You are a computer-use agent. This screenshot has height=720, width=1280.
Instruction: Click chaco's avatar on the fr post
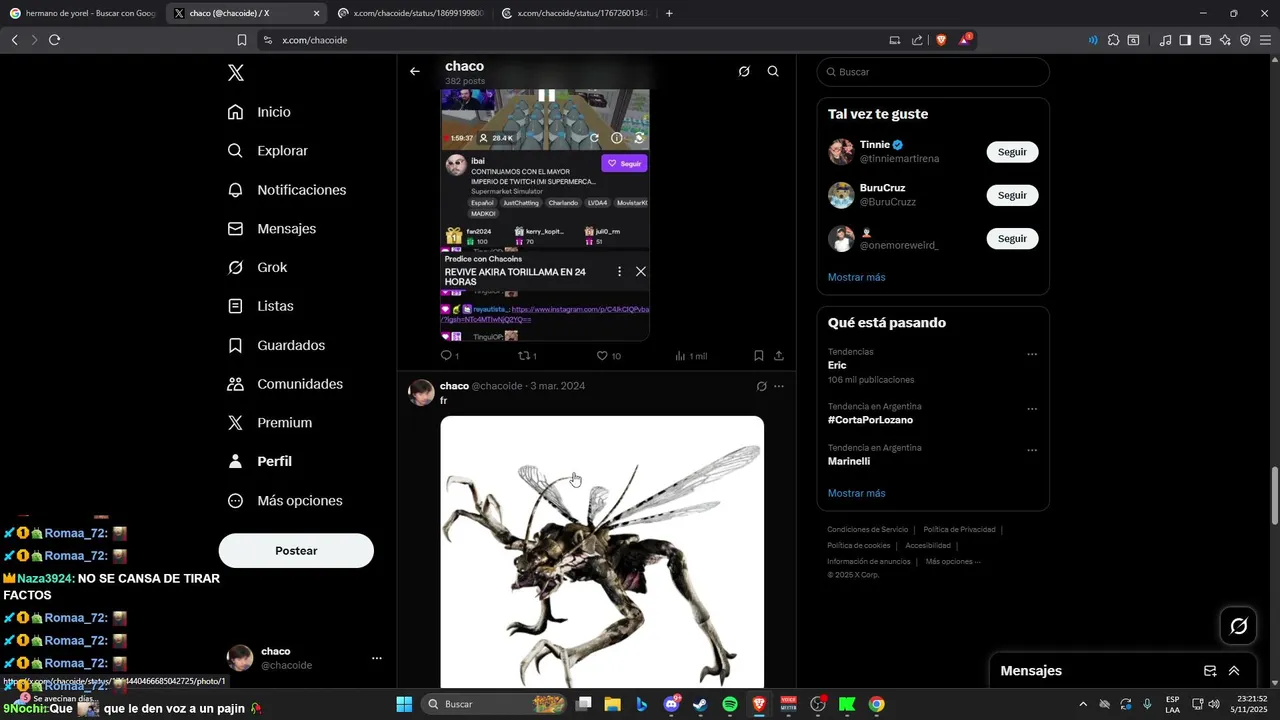click(421, 392)
